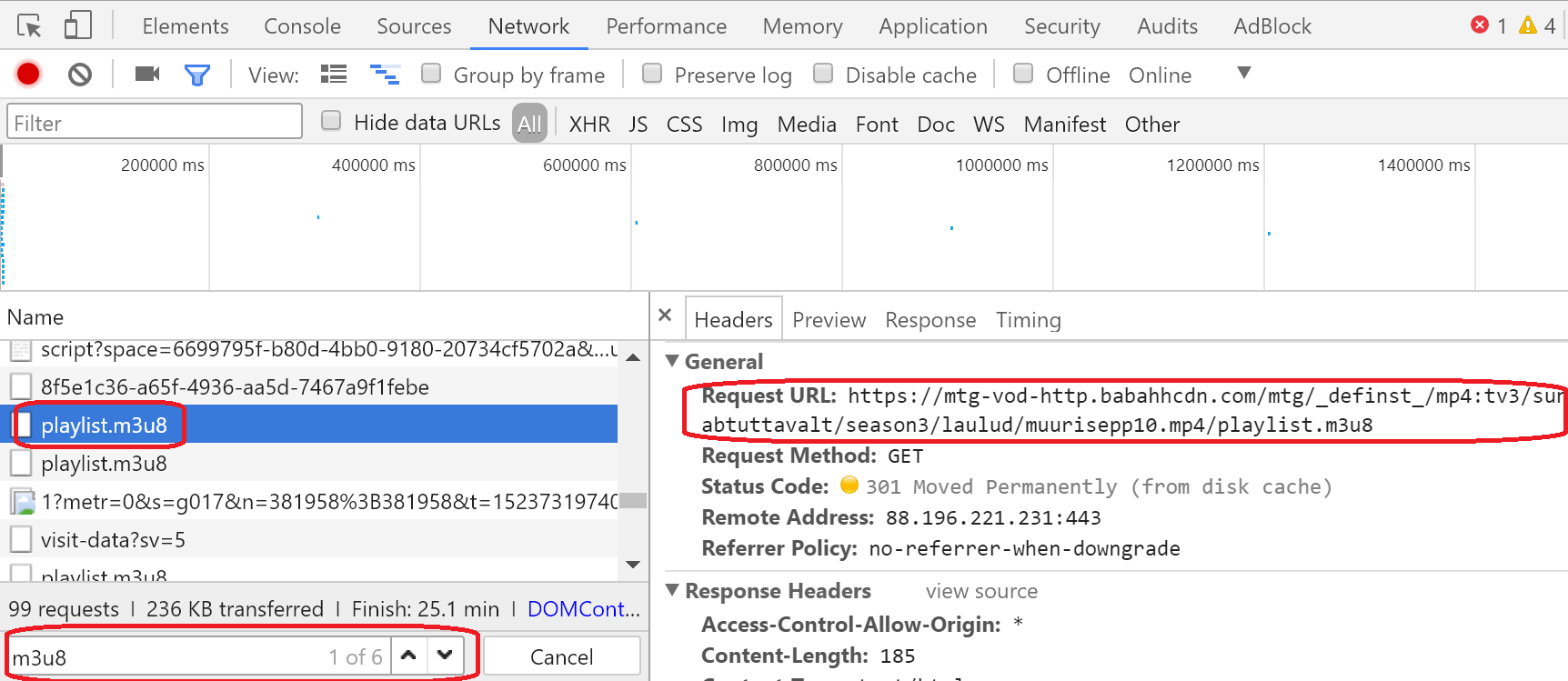Close the request details pane
This screenshot has width=1568, height=681.
coord(665,315)
